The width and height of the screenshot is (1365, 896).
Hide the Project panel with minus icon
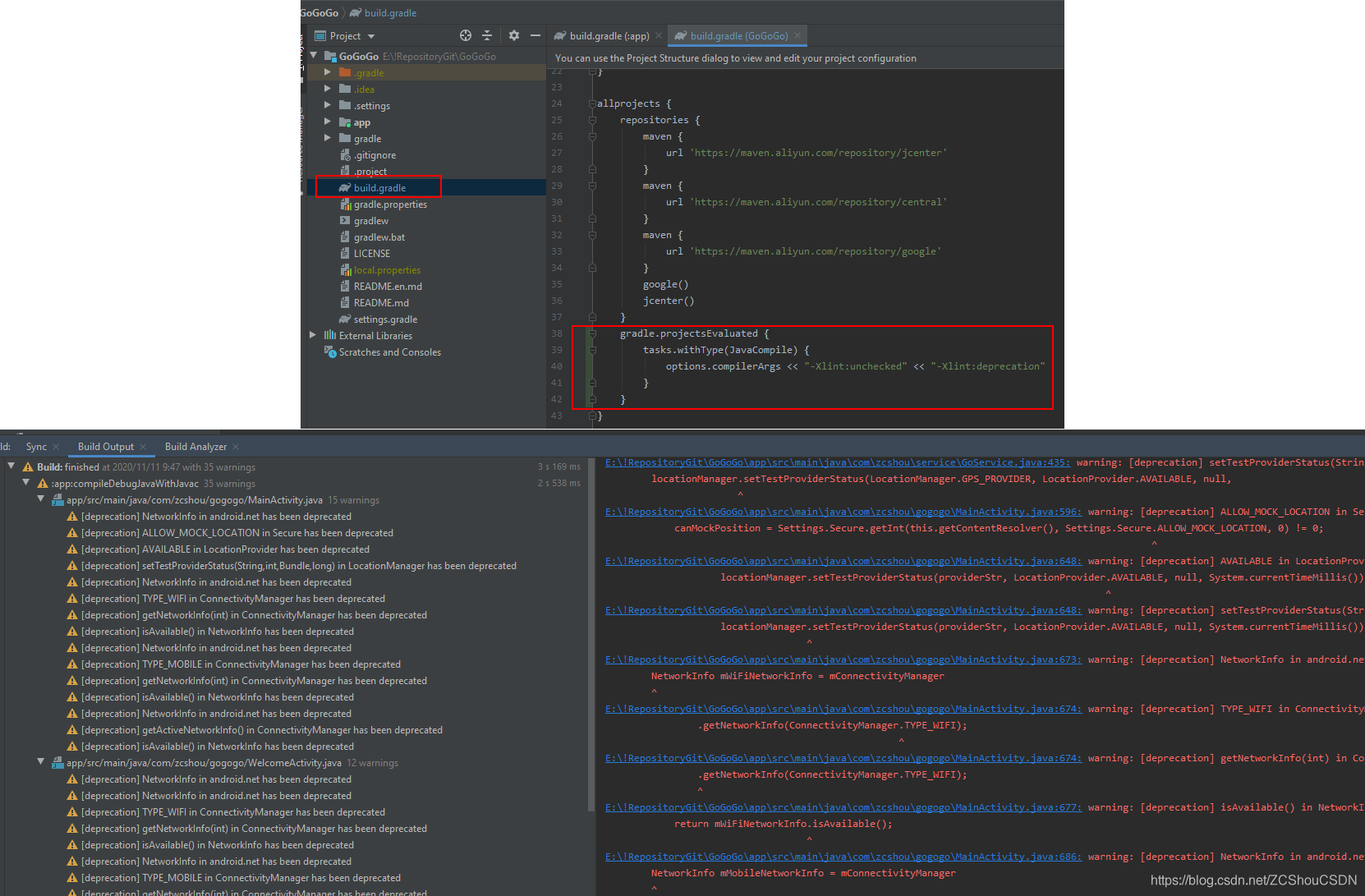535,35
